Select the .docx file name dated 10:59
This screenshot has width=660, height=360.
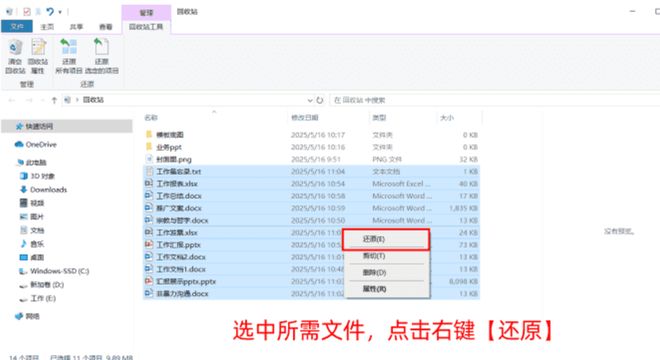(179, 208)
